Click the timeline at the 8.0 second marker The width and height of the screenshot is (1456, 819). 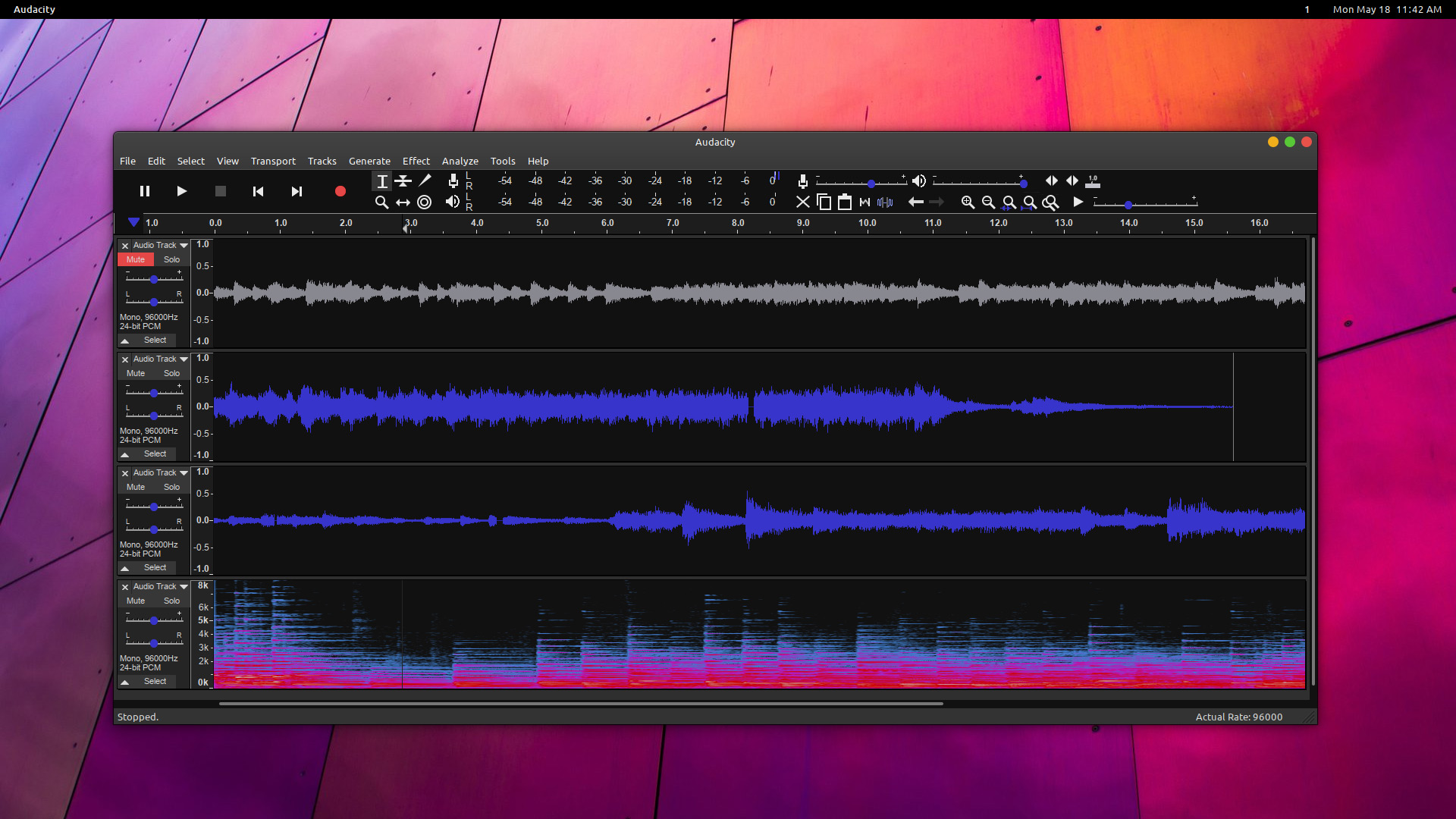coord(738,223)
